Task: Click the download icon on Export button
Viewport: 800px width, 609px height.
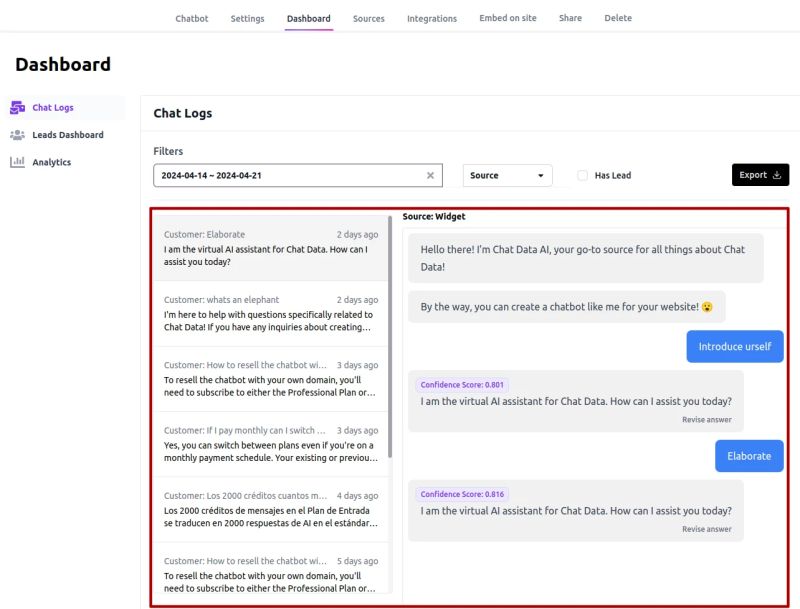Action: pyautogui.click(x=777, y=175)
